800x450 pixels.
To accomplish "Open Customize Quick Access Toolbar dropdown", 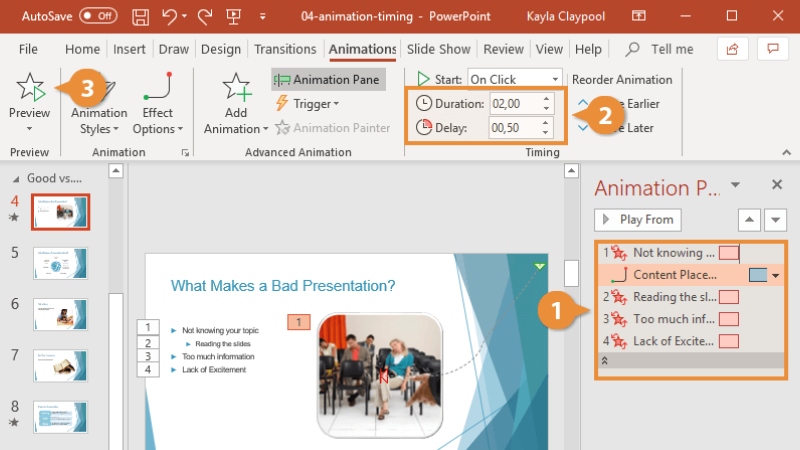I will (x=262, y=16).
